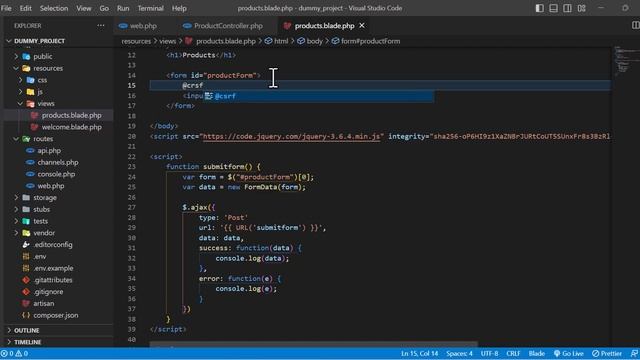Open Explorer more actions ellipsis
This screenshot has height=360, width=640.
[101, 25]
